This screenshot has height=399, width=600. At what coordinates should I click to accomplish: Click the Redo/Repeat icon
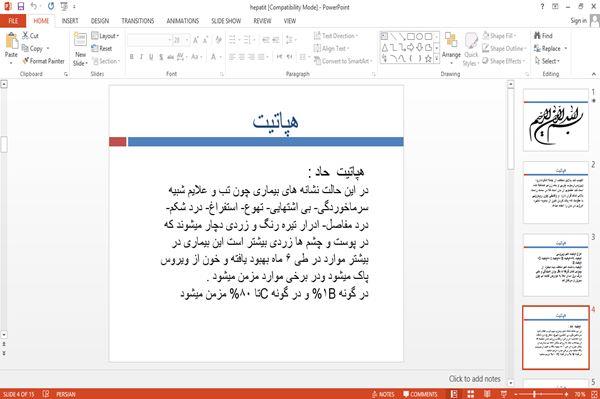[51, 7]
